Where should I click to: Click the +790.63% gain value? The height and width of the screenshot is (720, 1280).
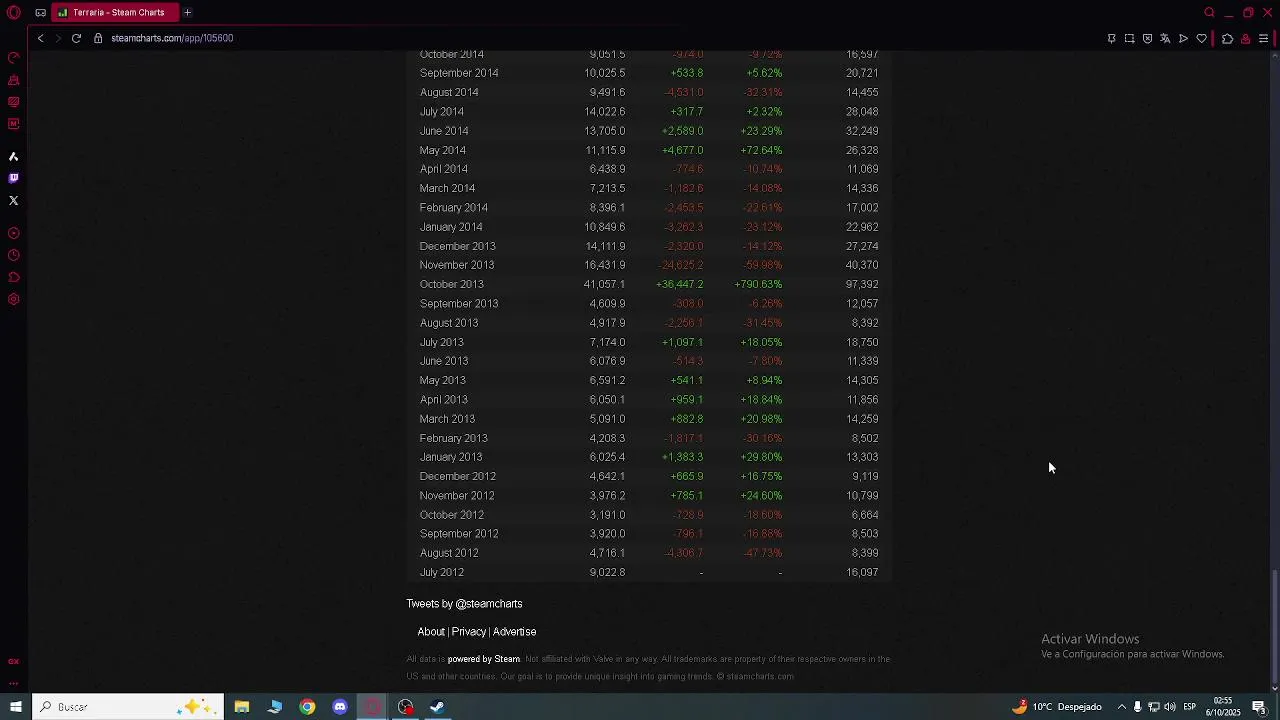(x=758, y=284)
